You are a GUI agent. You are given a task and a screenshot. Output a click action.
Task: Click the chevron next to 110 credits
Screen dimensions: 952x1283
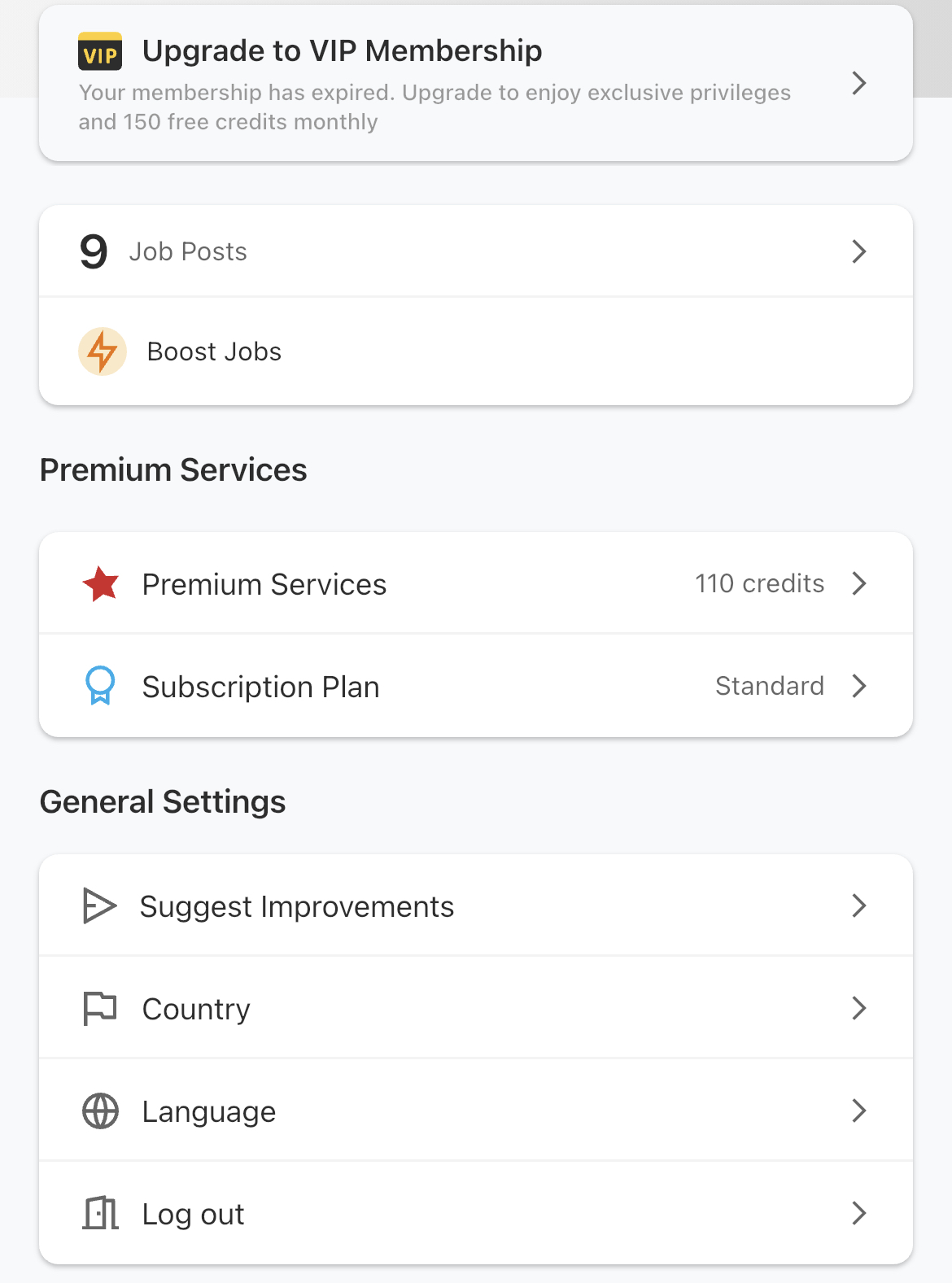pos(859,583)
